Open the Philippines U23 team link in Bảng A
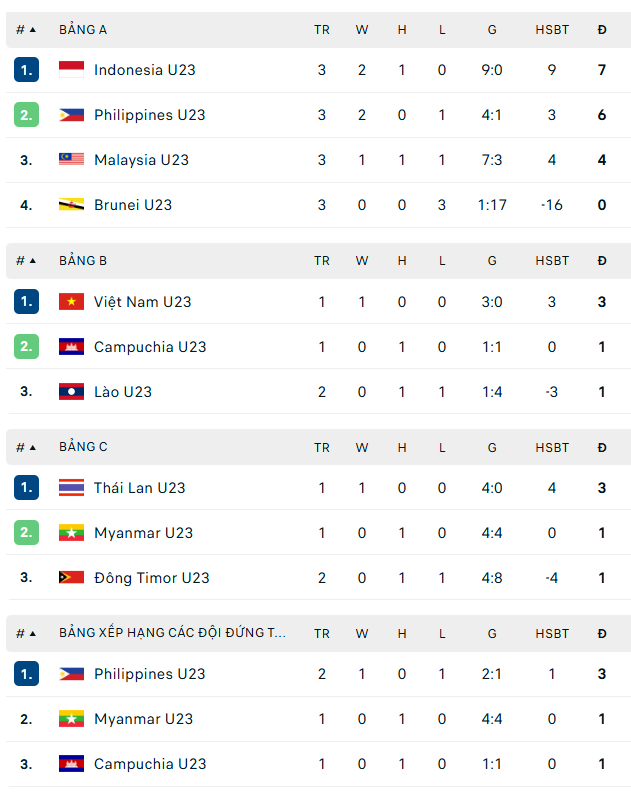The height and width of the screenshot is (796, 631). (149, 115)
